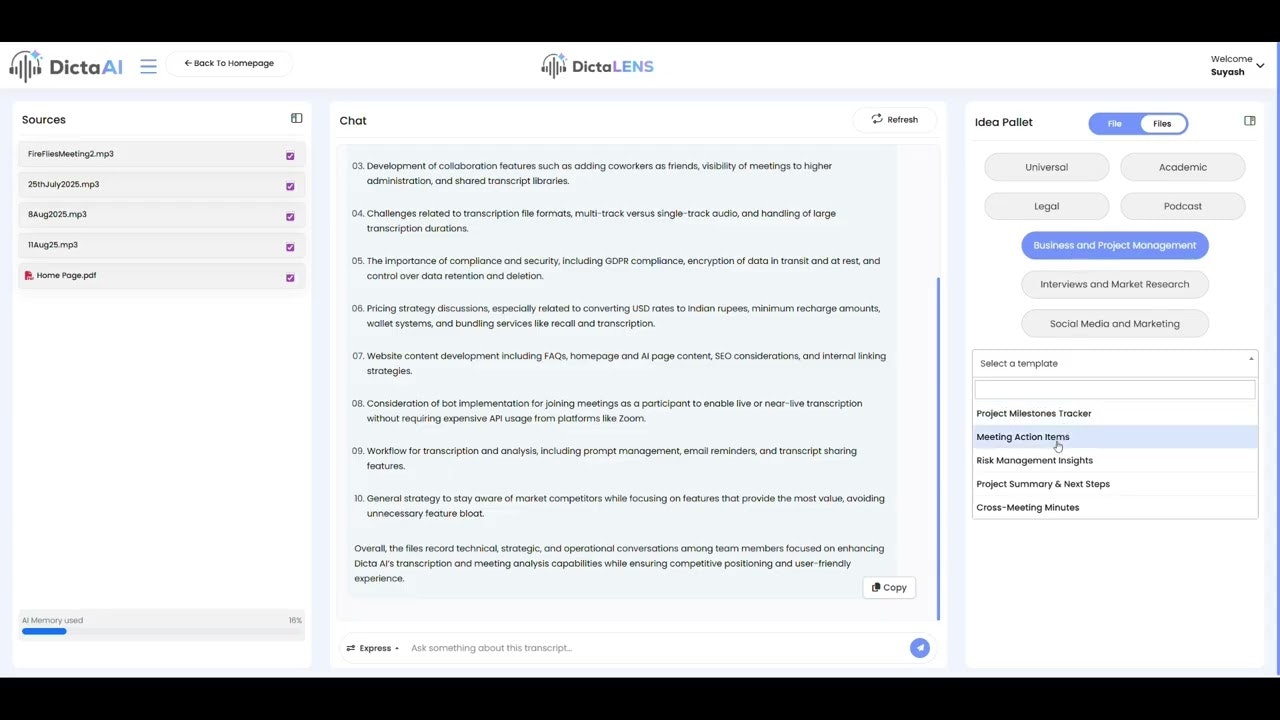Click the chat vertical scrollbar
The height and width of the screenshot is (720, 1280).
click(938, 448)
